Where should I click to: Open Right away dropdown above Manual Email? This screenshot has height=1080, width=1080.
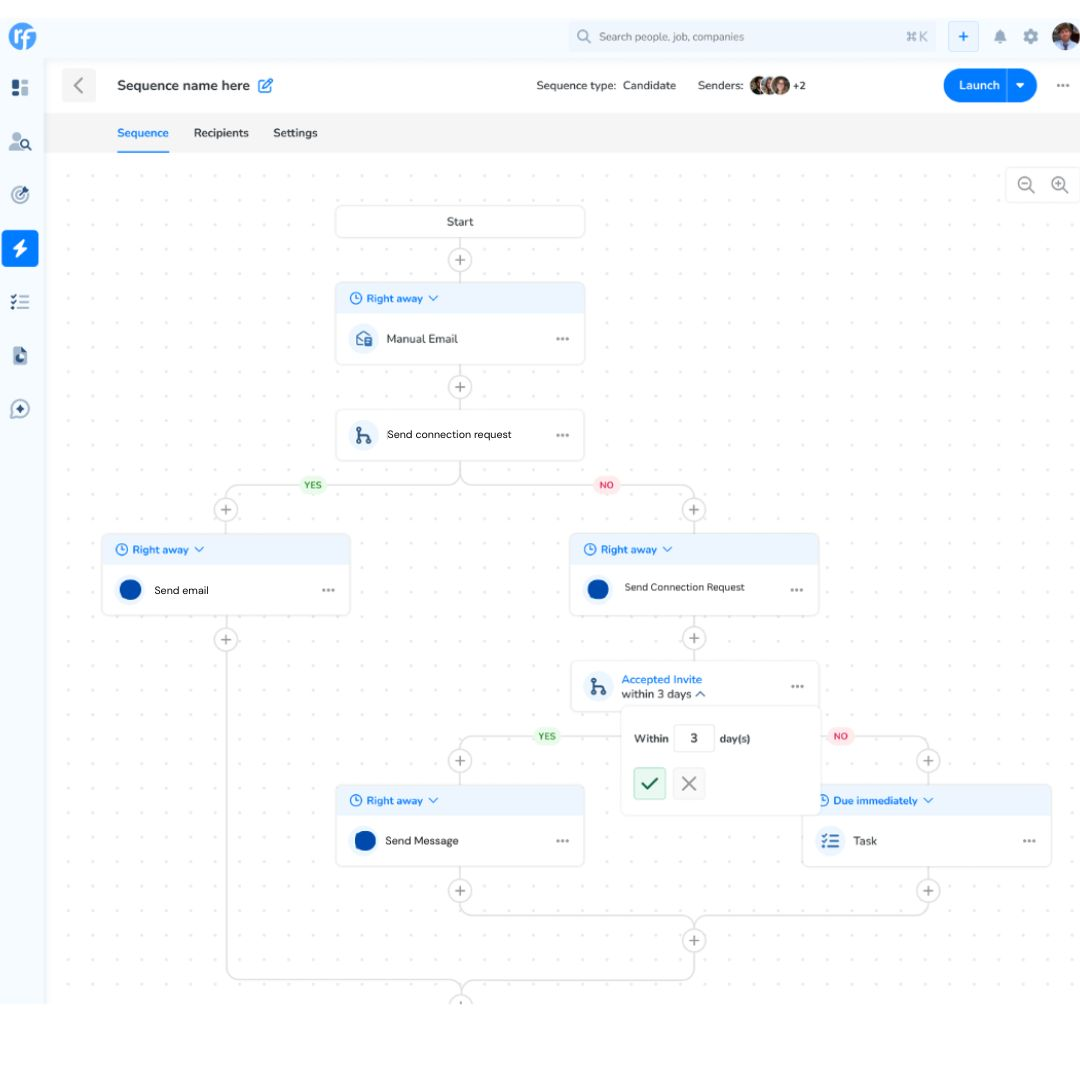(x=394, y=298)
